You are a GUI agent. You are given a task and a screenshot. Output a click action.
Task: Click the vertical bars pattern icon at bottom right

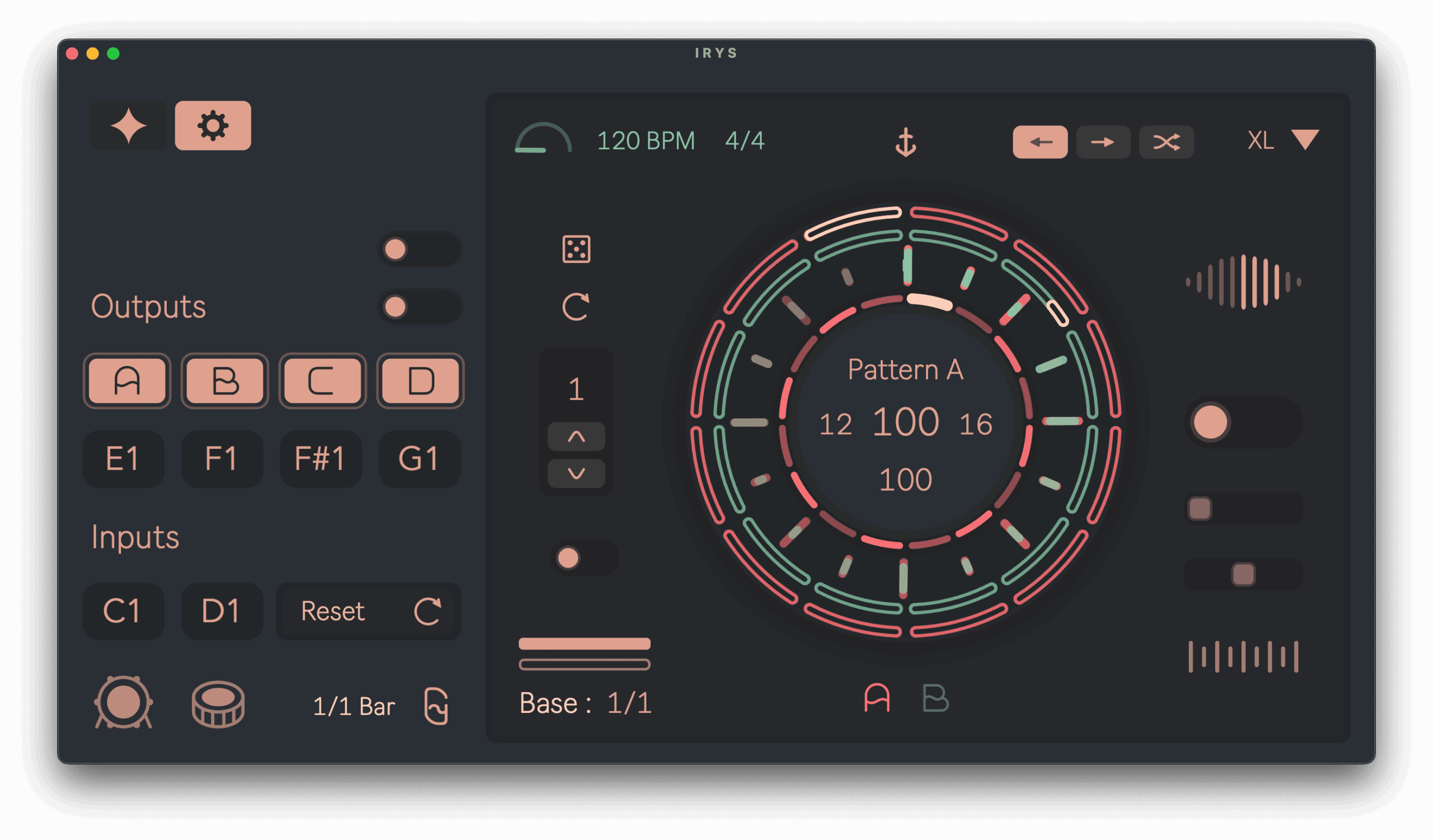(x=1243, y=657)
